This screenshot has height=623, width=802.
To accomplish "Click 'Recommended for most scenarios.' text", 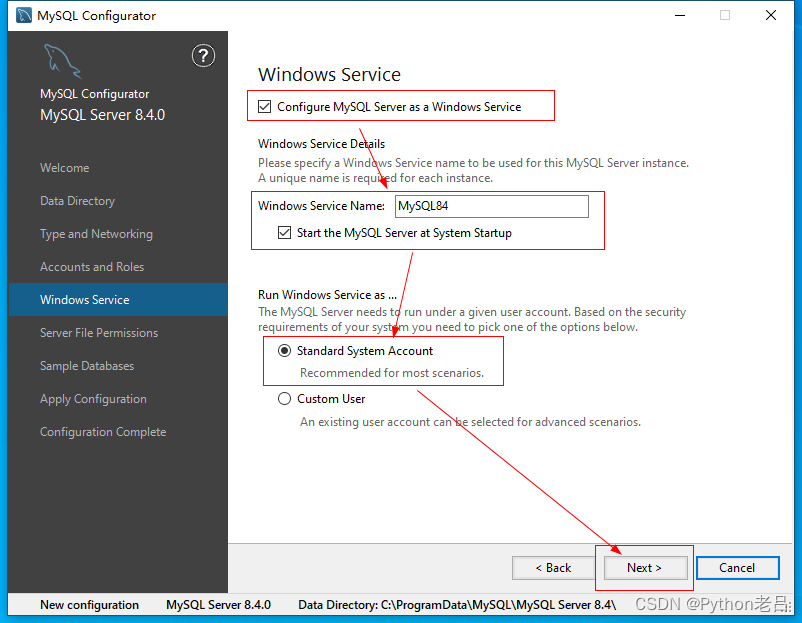I will pos(392,373).
